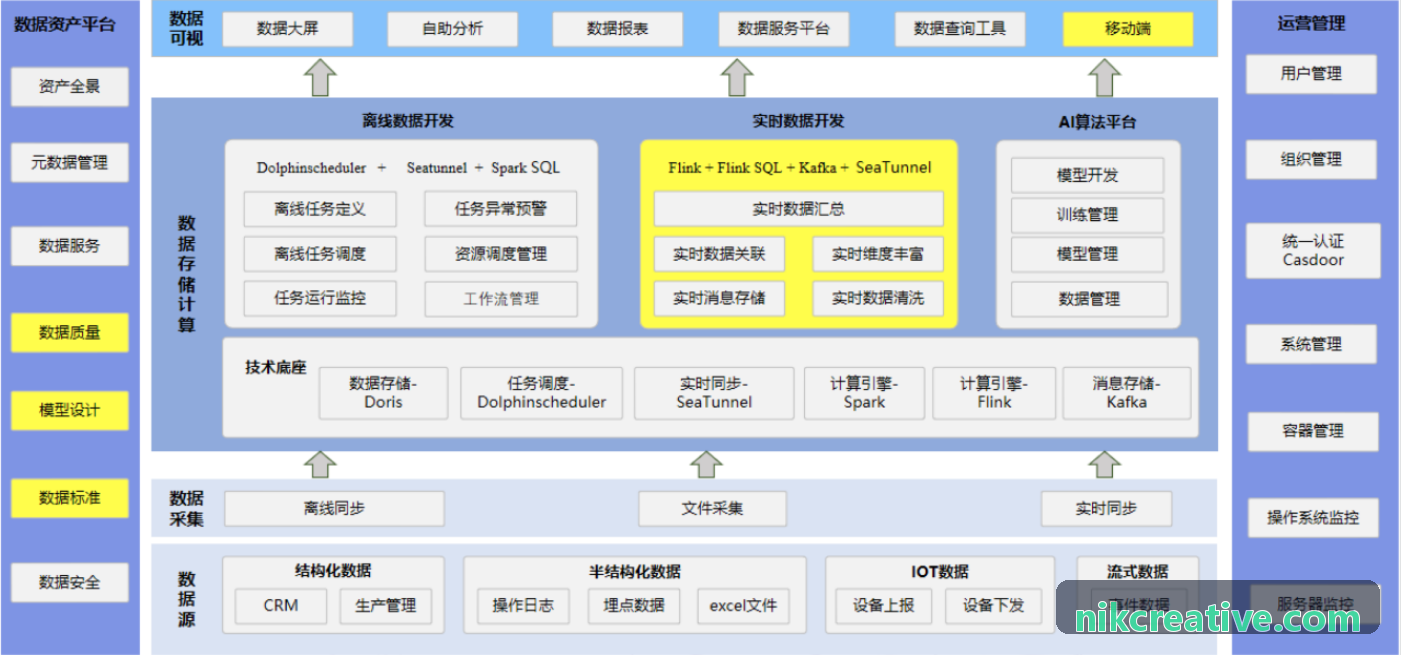
Task: Open 模型开发 in AI算法平台
Action: click(x=1088, y=175)
